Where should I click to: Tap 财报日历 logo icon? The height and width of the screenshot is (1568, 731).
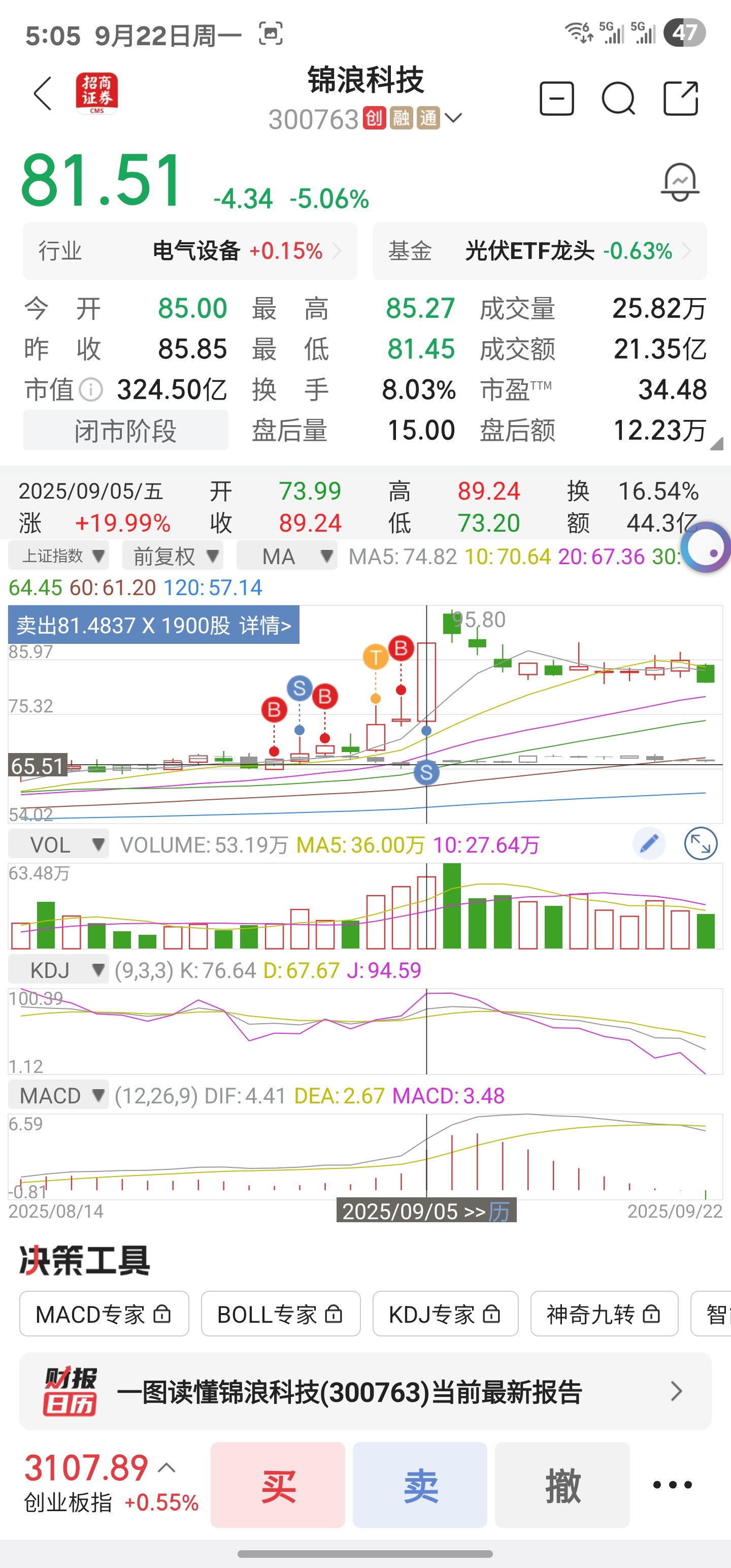click(x=70, y=1391)
